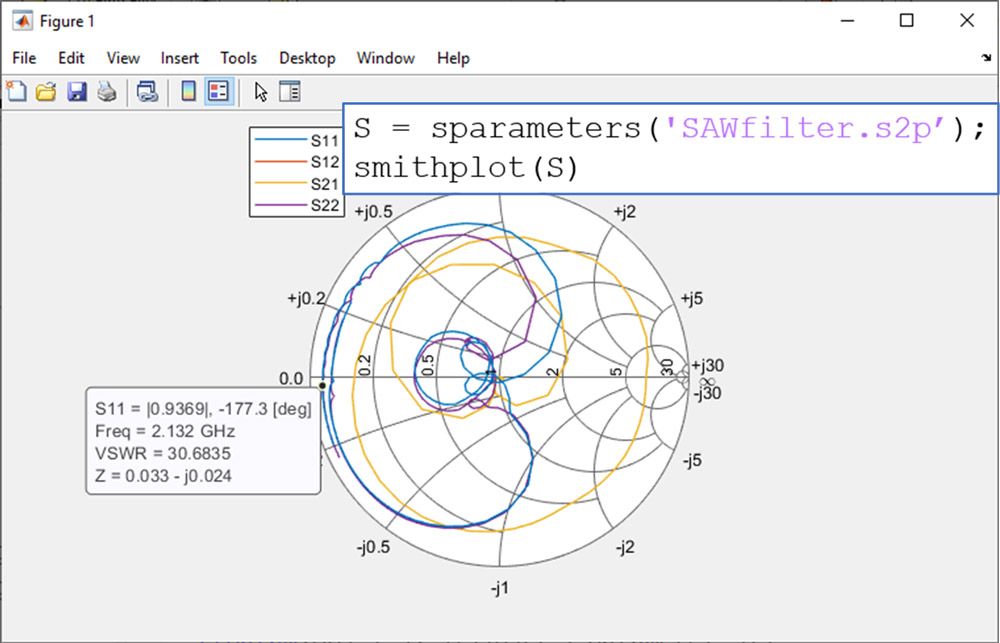Open the Tools menu

(238, 58)
